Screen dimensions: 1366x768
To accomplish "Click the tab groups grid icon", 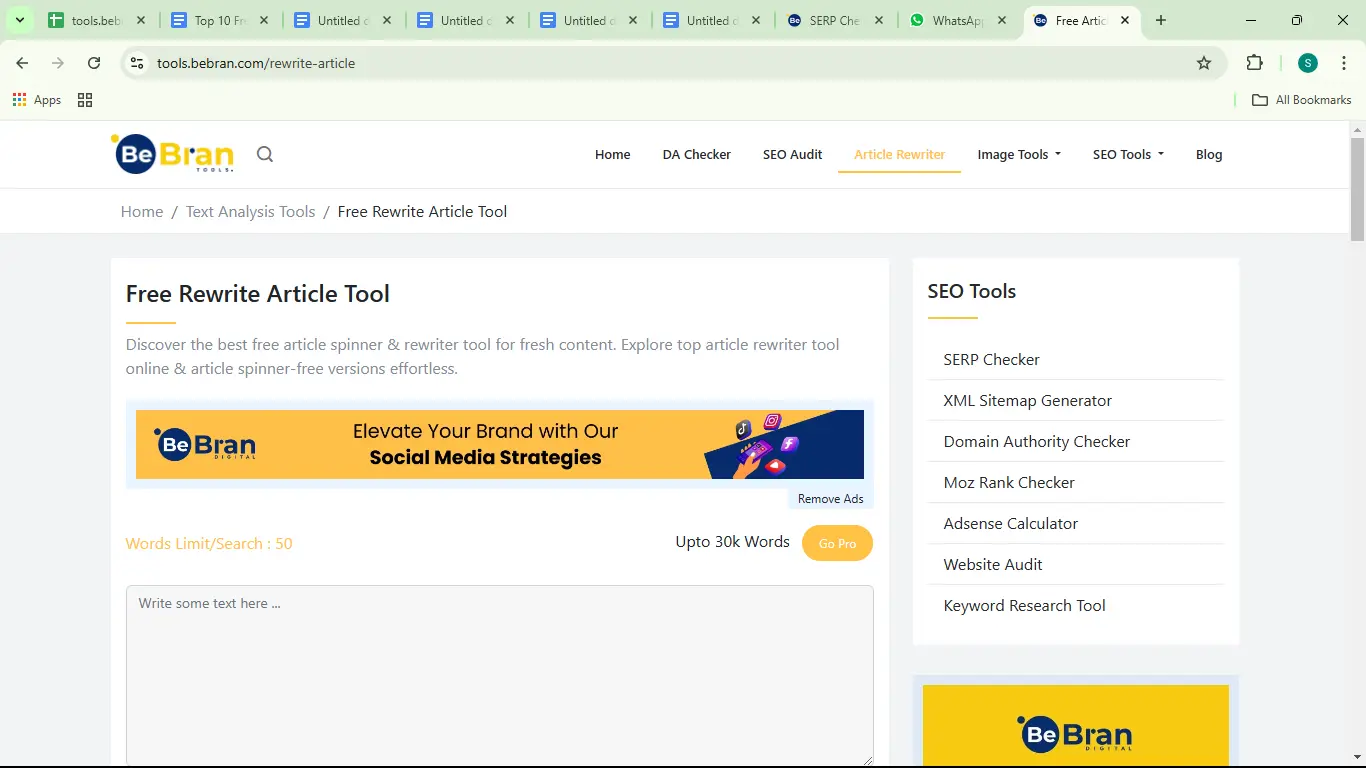I will pos(85,100).
